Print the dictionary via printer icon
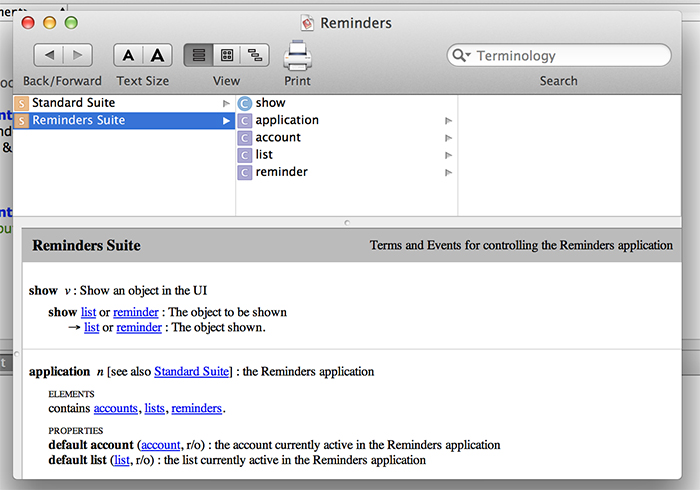This screenshot has height=490, width=700. 297,56
